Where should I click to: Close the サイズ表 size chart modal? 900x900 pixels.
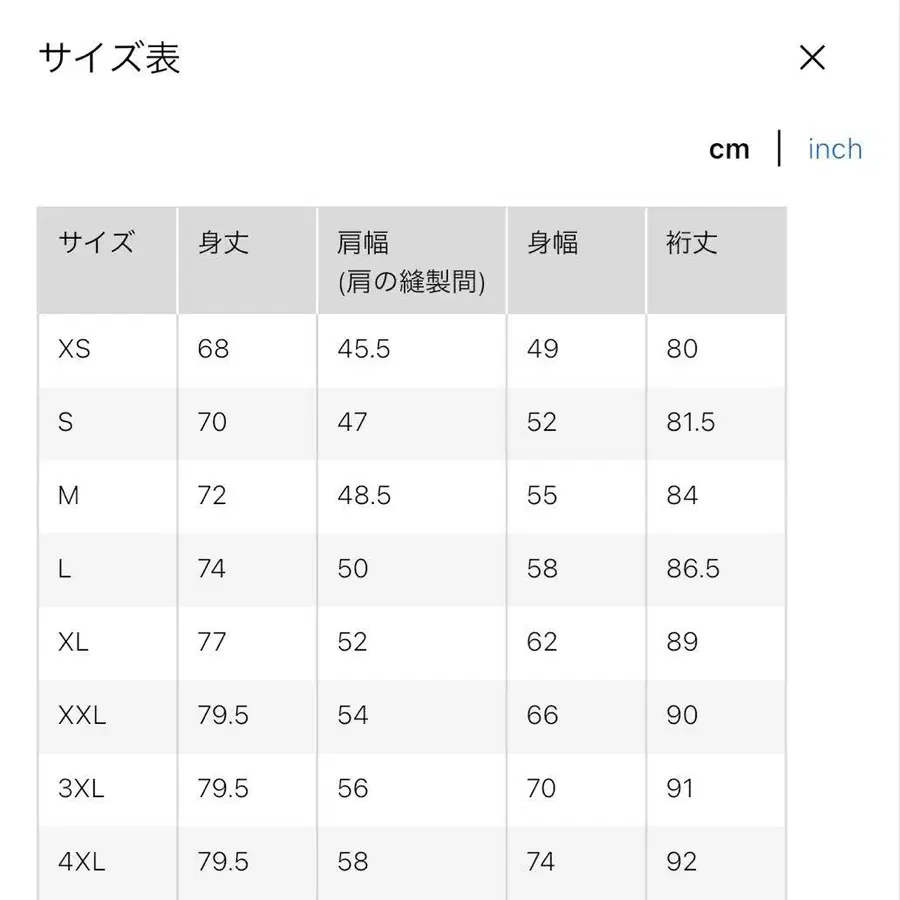tap(812, 58)
